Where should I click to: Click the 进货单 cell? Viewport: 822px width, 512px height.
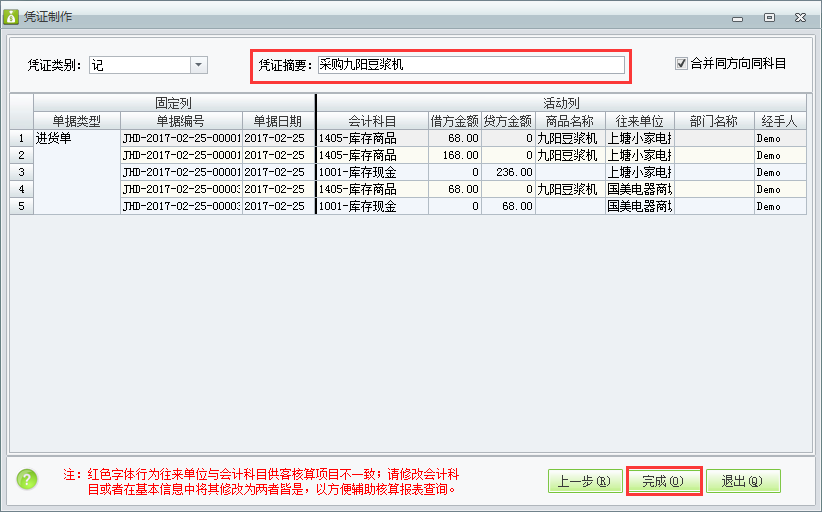coord(77,172)
